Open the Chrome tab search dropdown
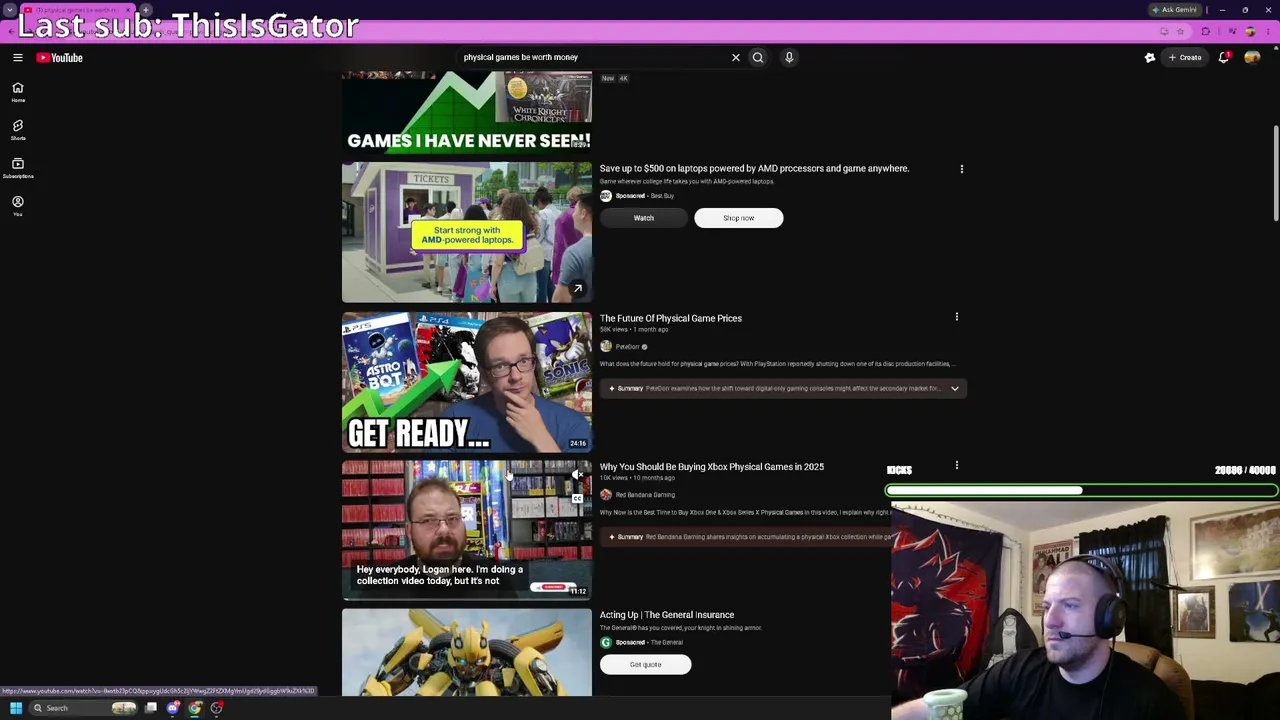Image resolution: width=1280 pixels, height=720 pixels. (x=9, y=10)
